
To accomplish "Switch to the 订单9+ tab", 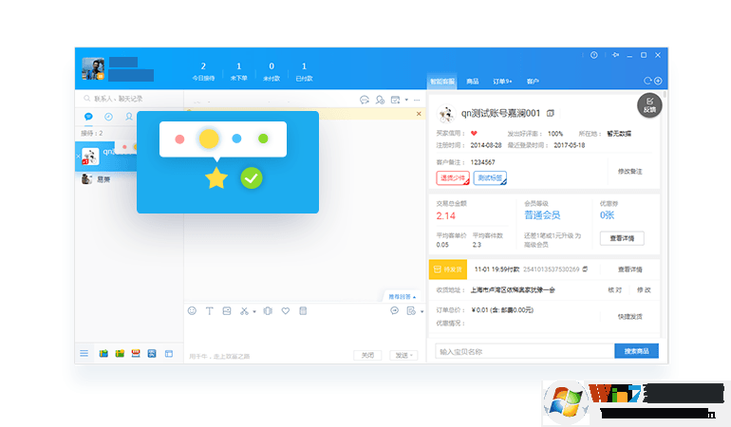I will coord(503,81).
